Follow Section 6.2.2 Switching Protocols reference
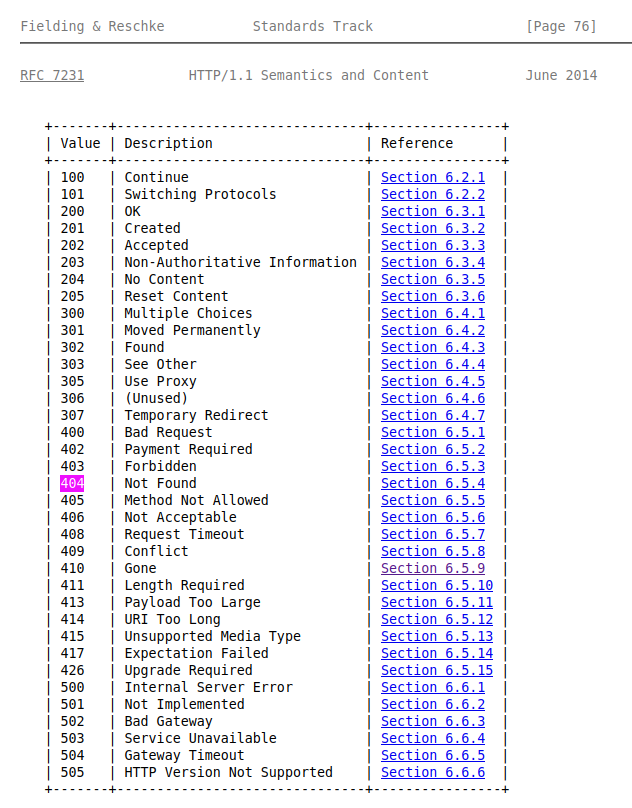The image size is (632, 808). coord(433,194)
